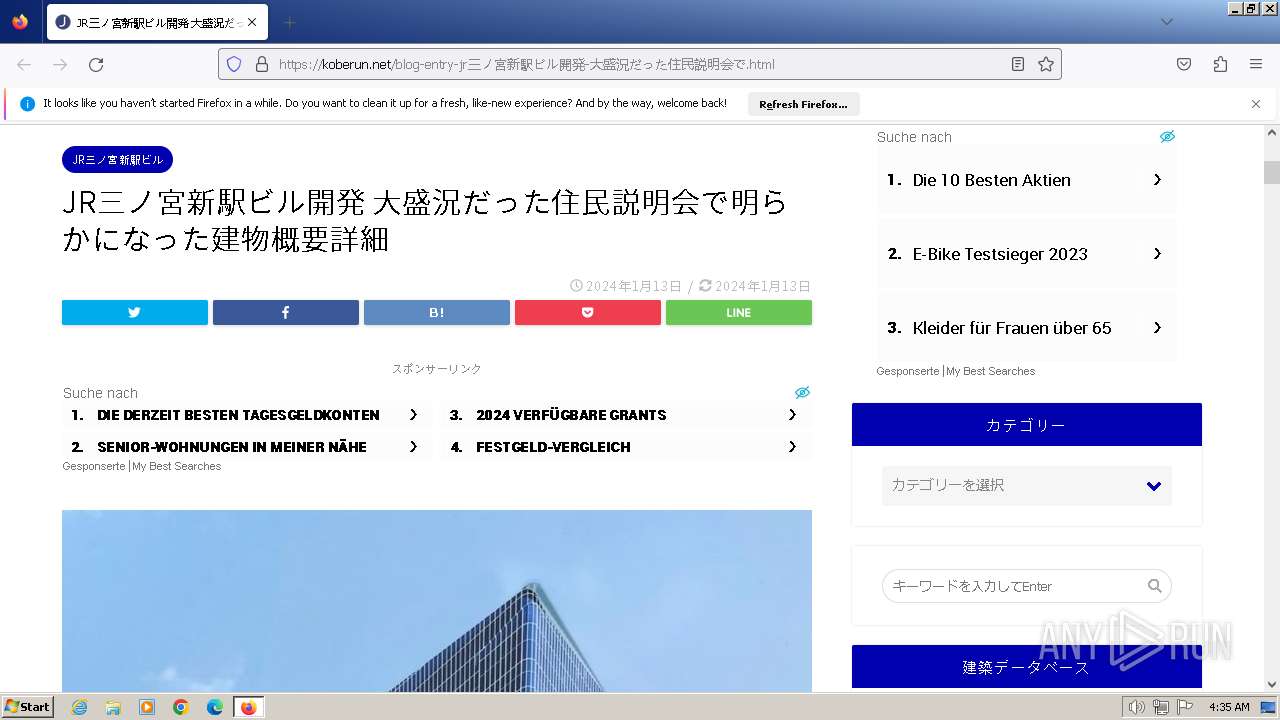Show site security padlock info
Screen dimensions: 1280x720
(262, 64)
